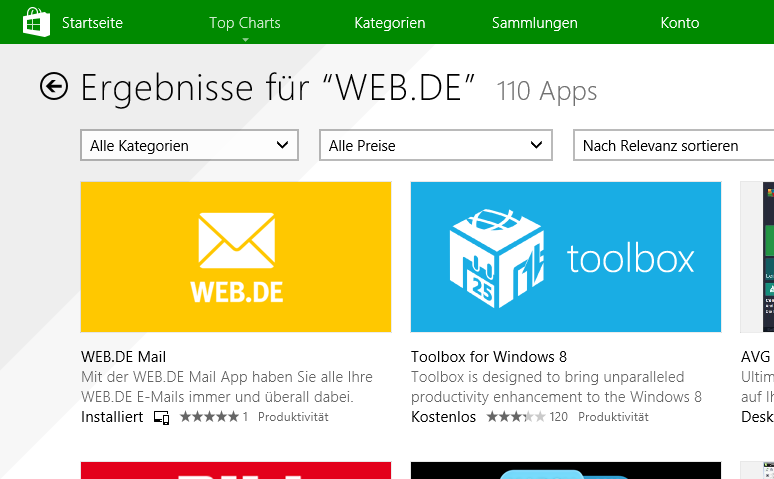The height and width of the screenshot is (479, 774).
Task: Expand the Alle Kategorien dropdown
Action: click(x=190, y=145)
